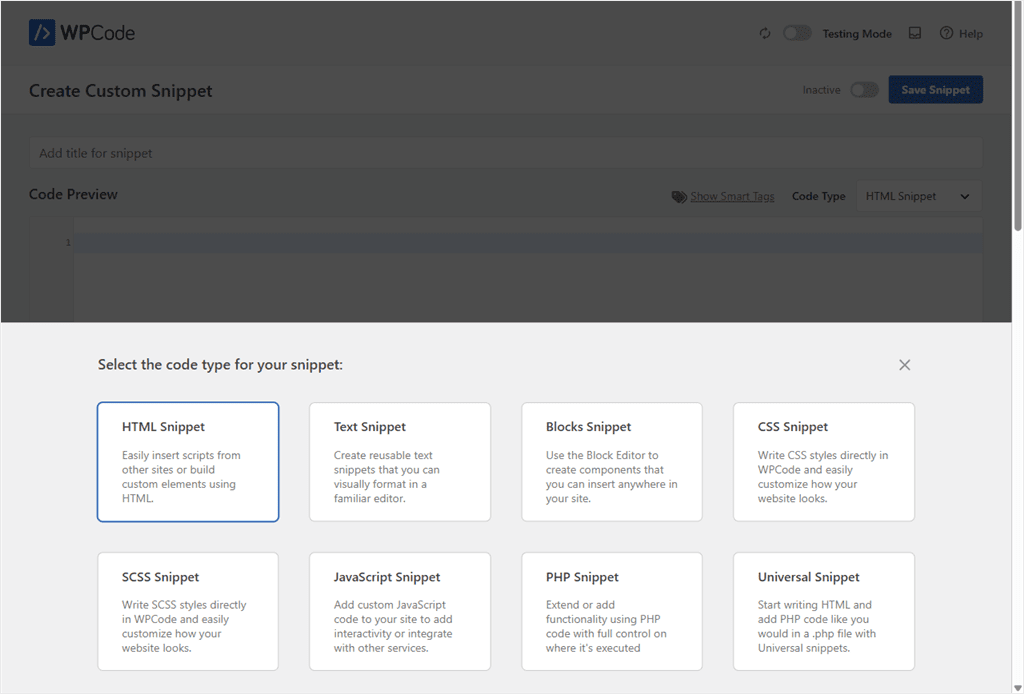Image resolution: width=1024 pixels, height=694 pixels.
Task: Select the Universal Snippet card
Action: pos(824,612)
